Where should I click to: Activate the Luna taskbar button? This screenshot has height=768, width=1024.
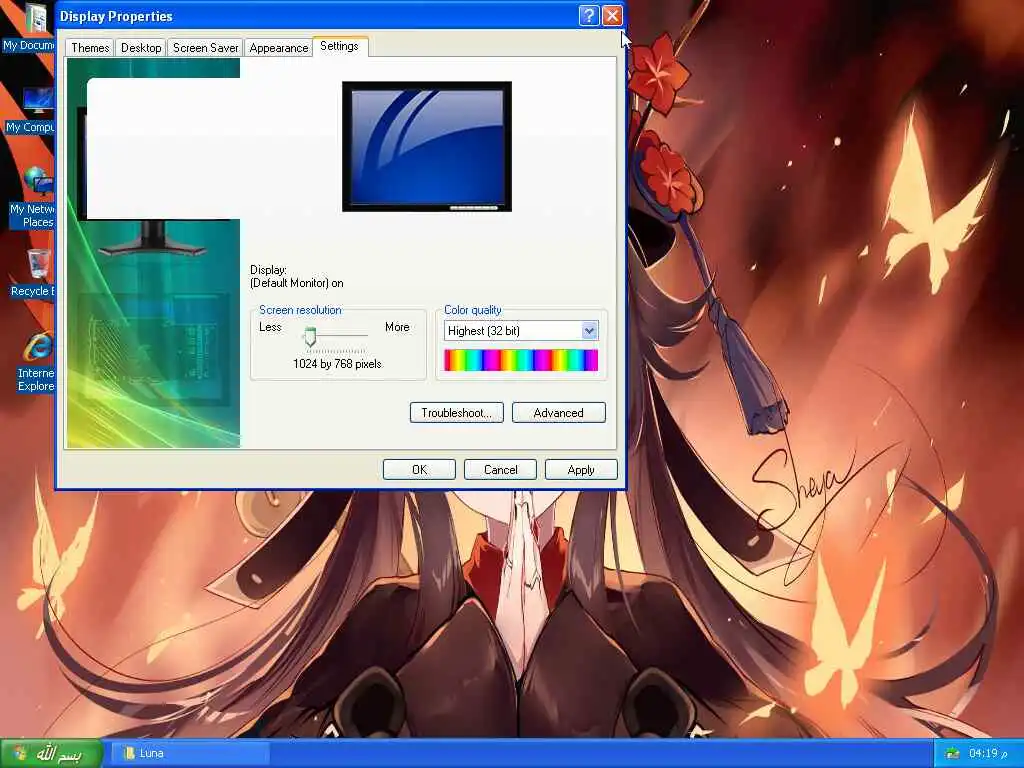pos(189,753)
